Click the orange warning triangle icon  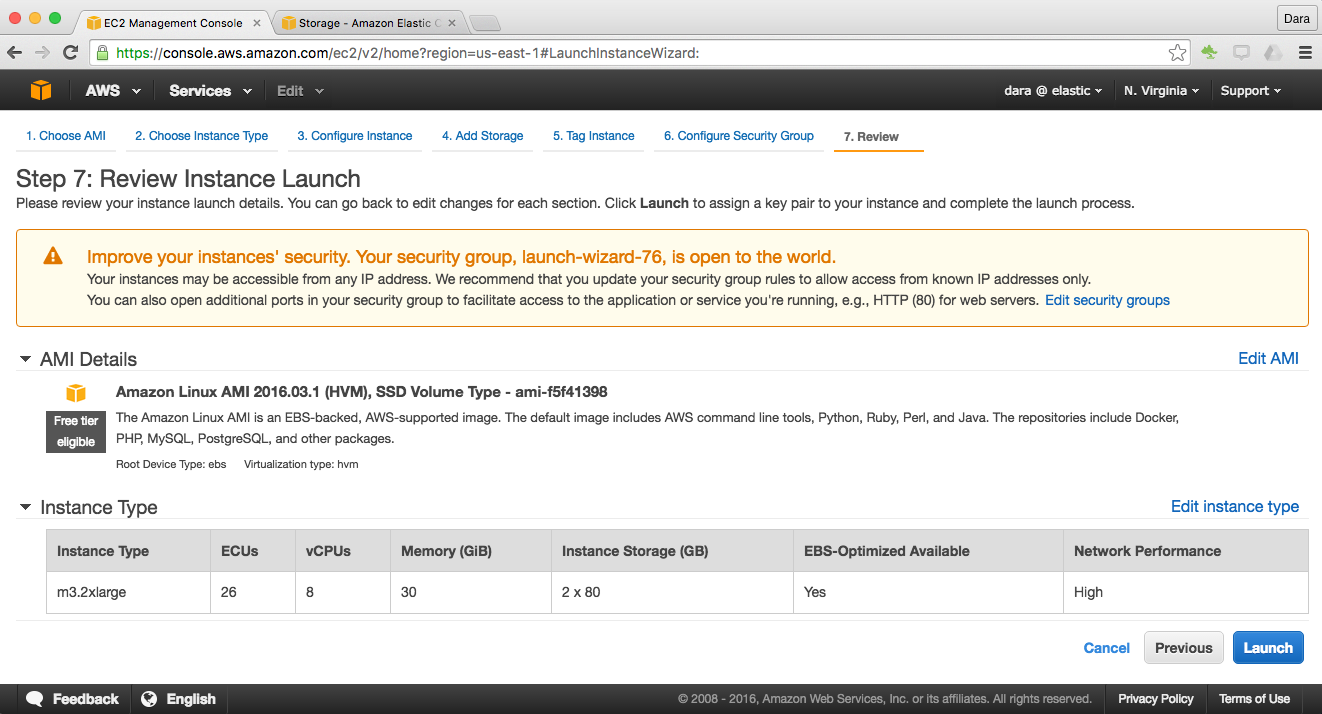point(53,256)
